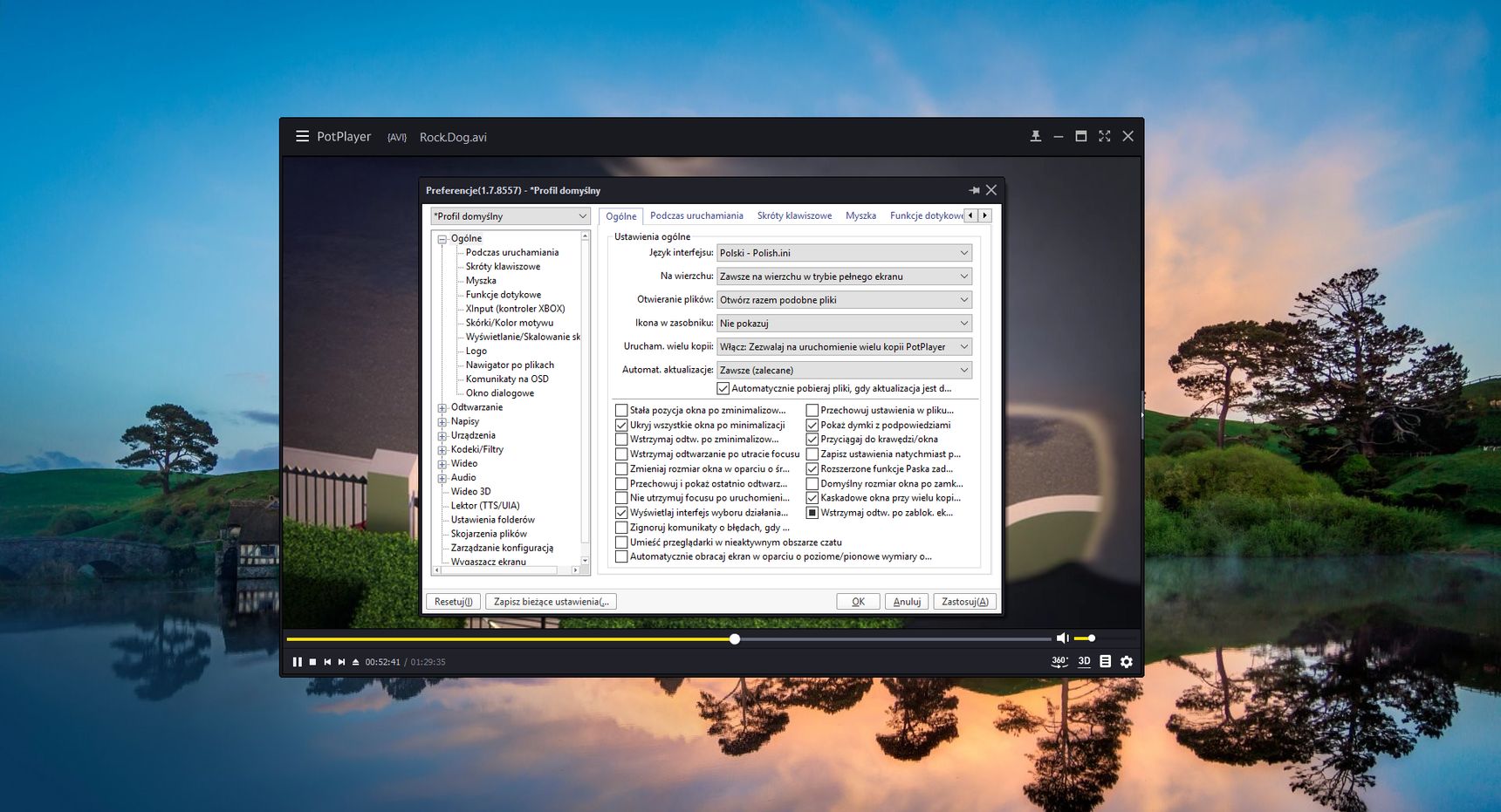Enable 360-degree video mode
Image resolution: width=1501 pixels, height=812 pixels.
(1059, 662)
